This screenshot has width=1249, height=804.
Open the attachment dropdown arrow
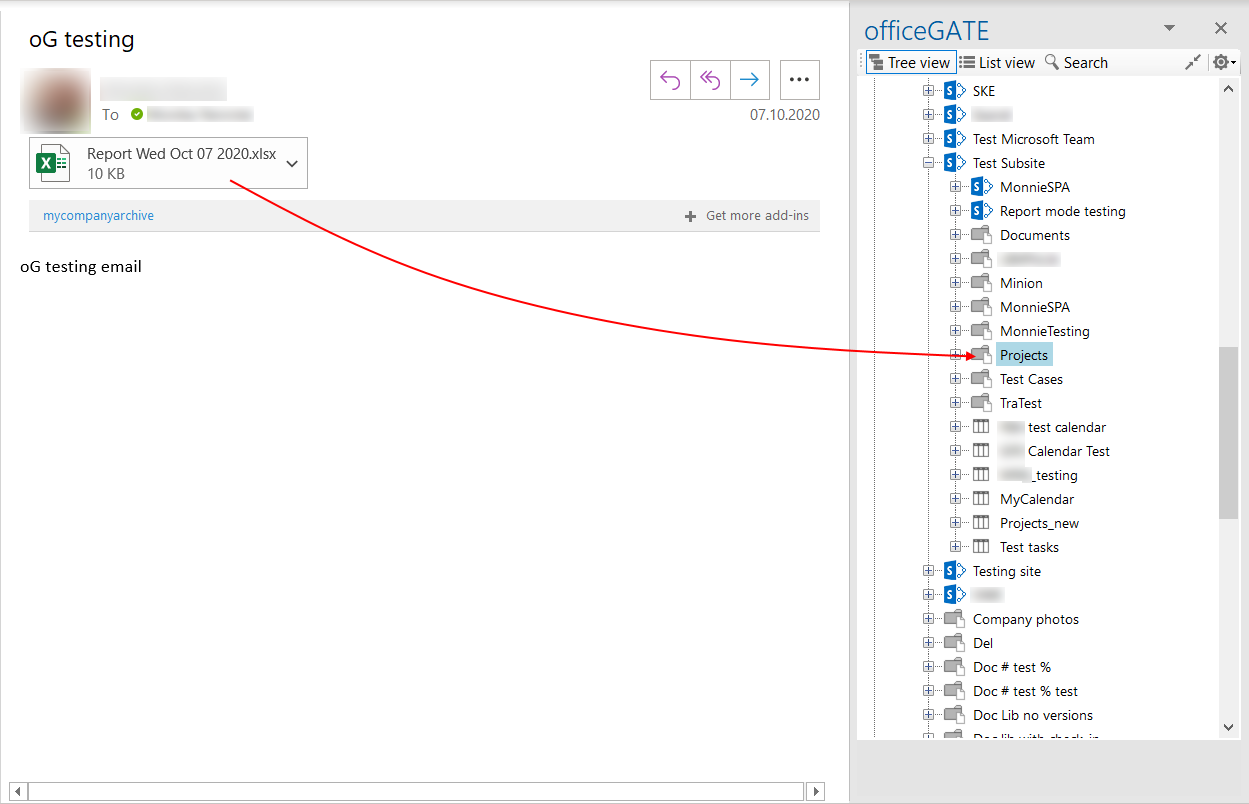[x=292, y=163]
